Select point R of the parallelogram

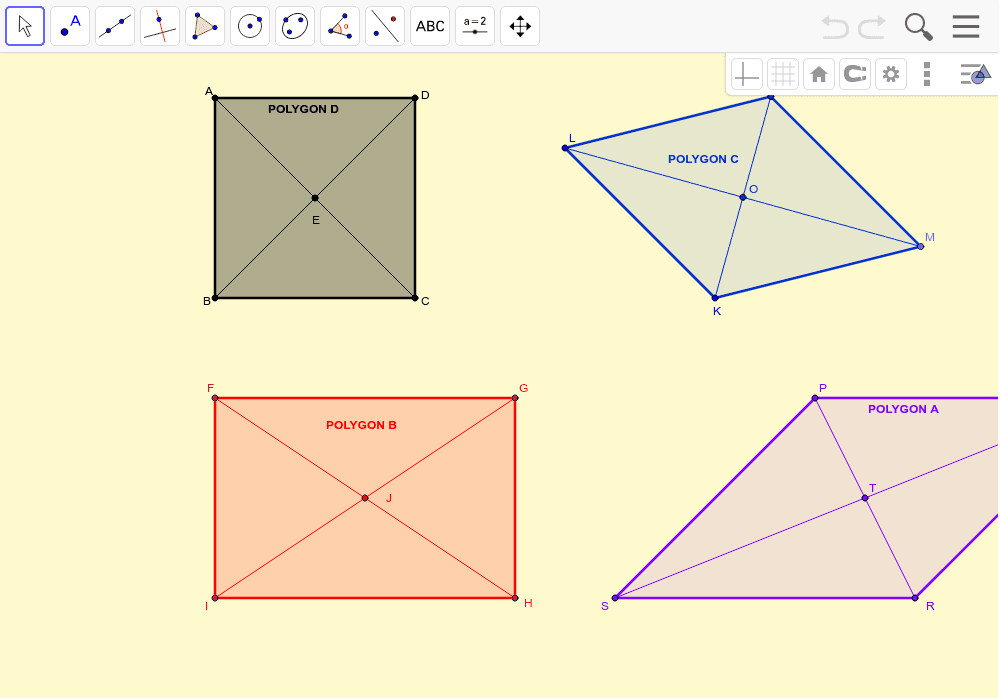pyautogui.click(x=915, y=598)
